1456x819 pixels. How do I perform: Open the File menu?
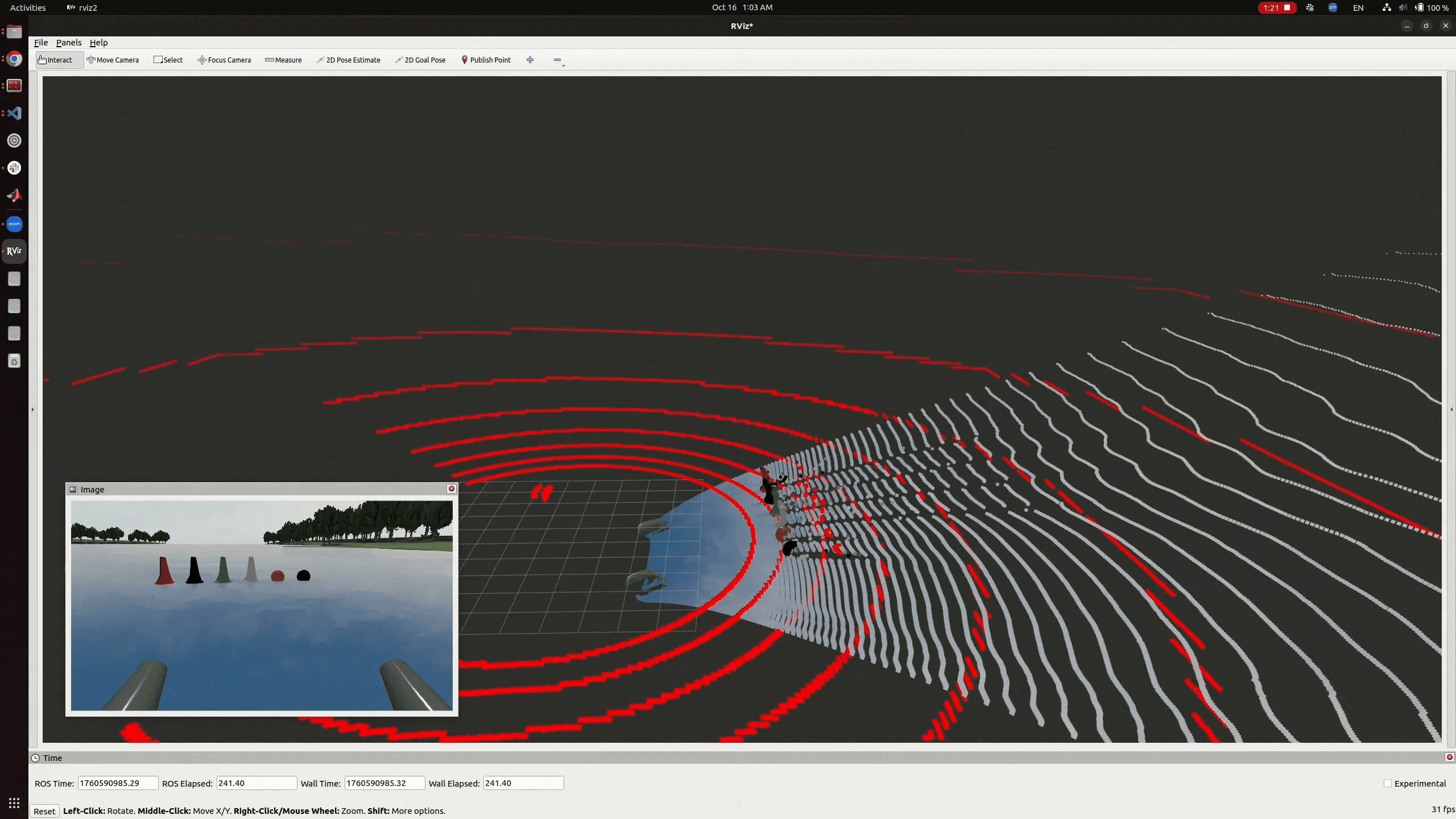pos(40,42)
